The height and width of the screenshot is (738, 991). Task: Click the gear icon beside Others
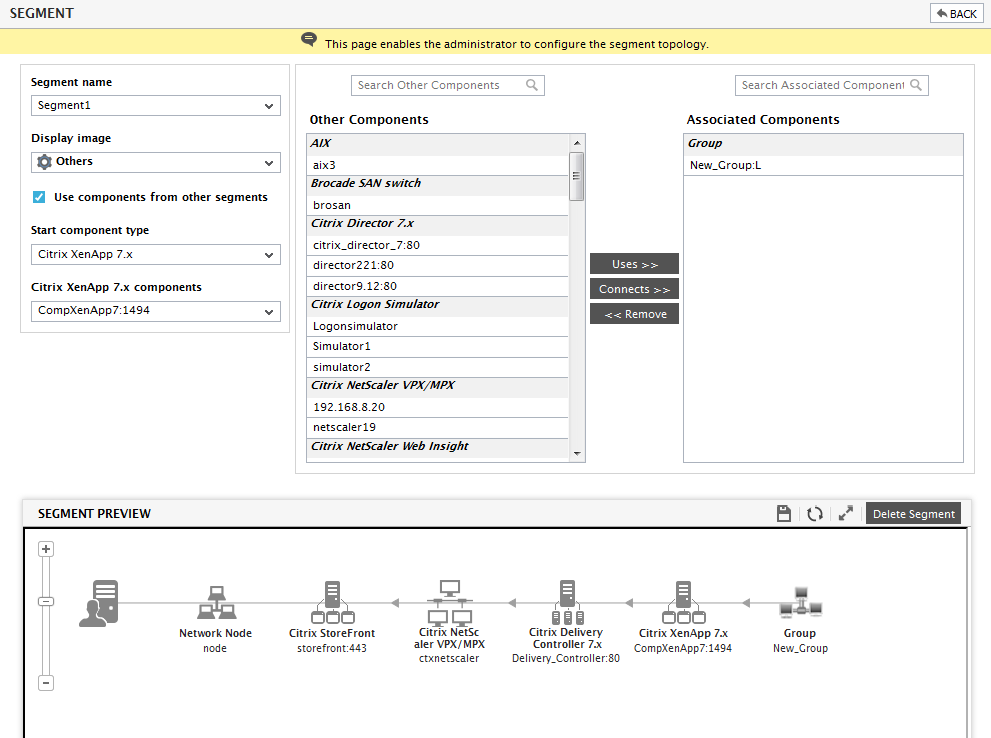tap(44, 162)
